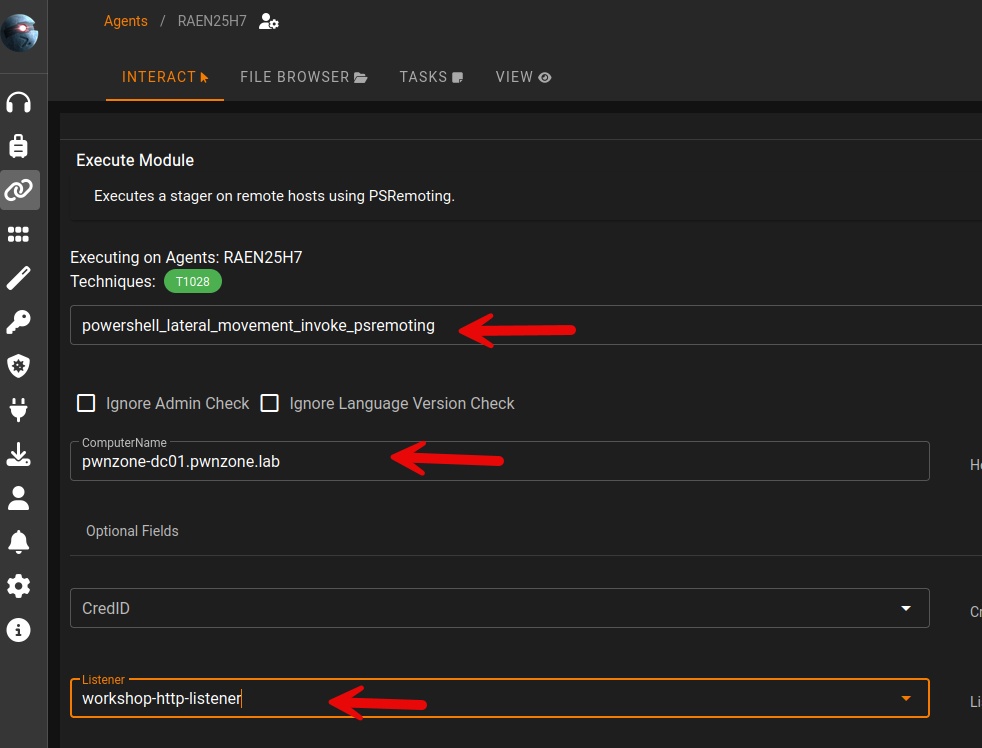Click the bell notifications sidebar icon

[19, 541]
